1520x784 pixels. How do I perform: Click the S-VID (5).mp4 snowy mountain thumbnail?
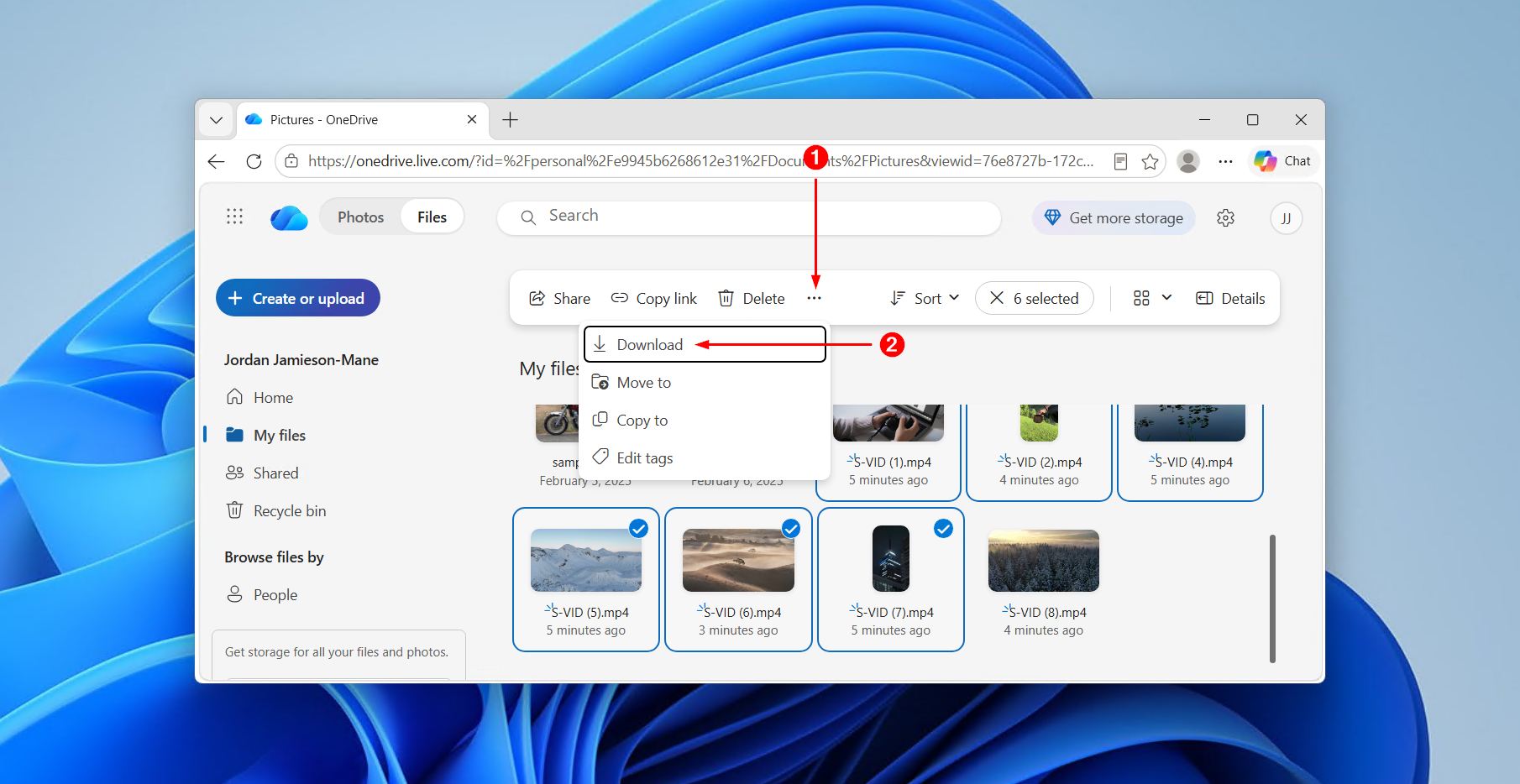(x=586, y=560)
